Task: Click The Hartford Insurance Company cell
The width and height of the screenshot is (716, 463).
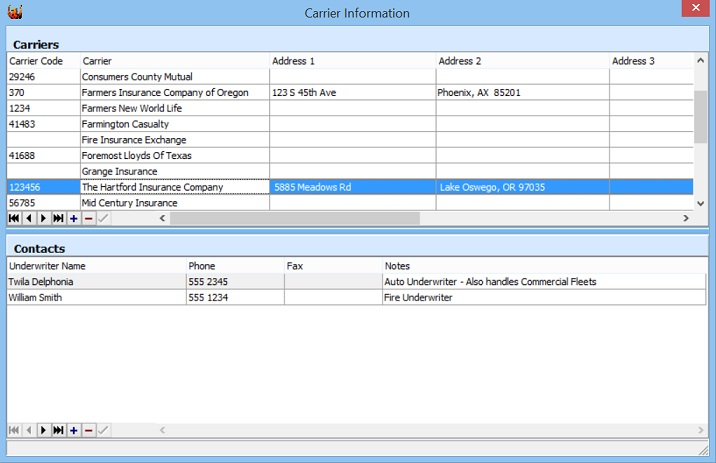Action: click(175, 187)
